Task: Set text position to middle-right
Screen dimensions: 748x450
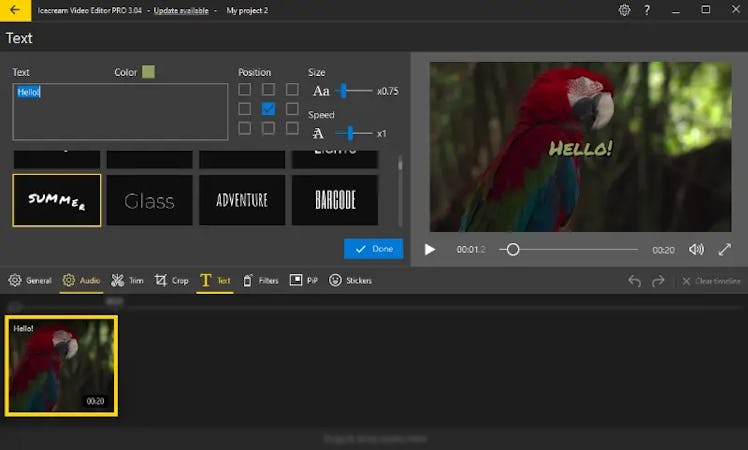Action: coord(292,109)
